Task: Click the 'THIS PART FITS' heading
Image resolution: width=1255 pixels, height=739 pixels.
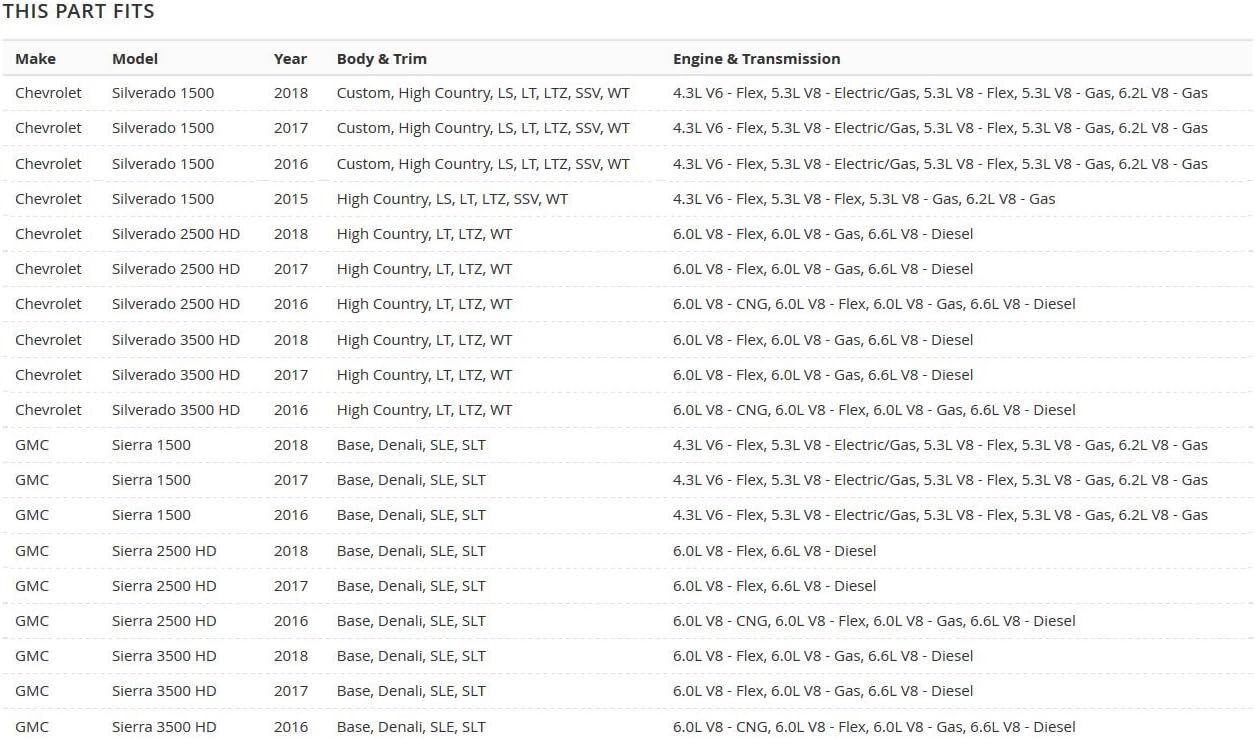Action: pos(78,12)
